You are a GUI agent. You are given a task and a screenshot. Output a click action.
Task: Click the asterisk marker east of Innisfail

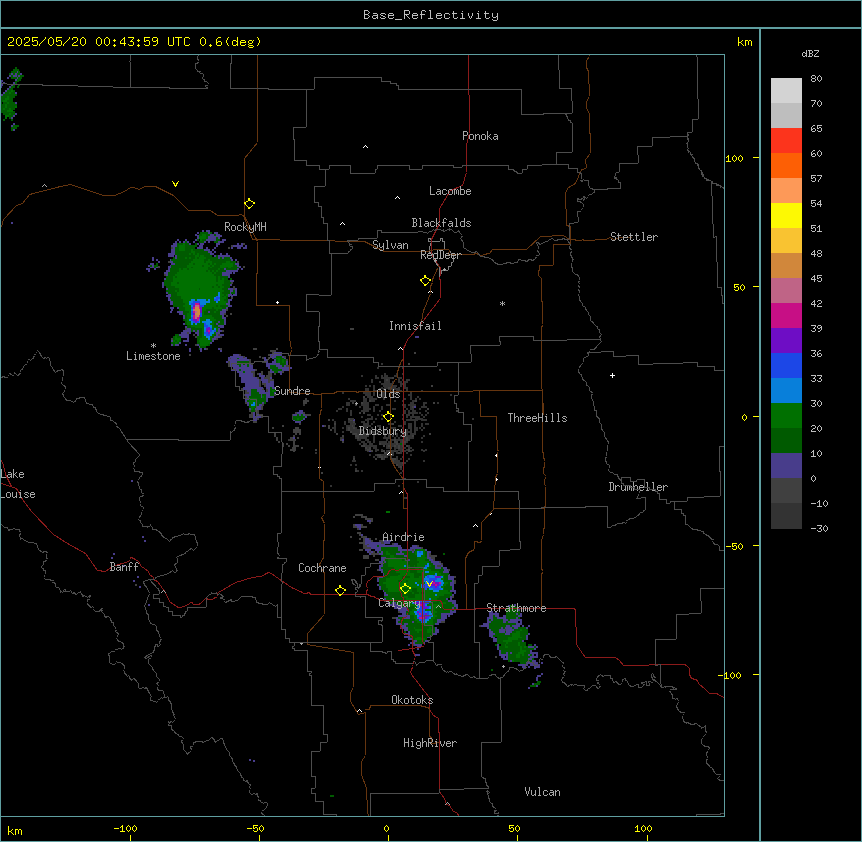tap(502, 303)
